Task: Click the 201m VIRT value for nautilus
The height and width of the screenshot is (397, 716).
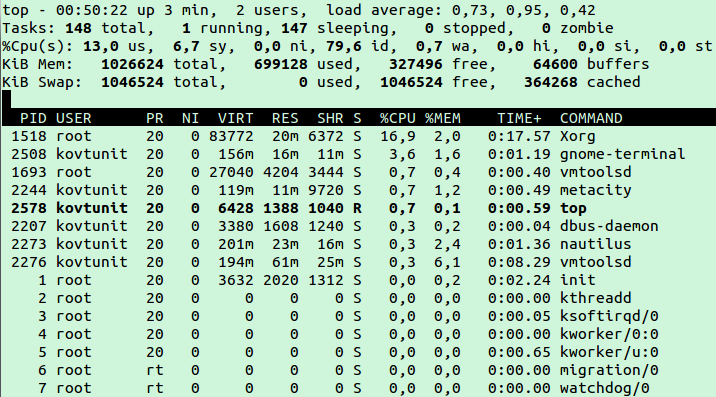Action: (x=236, y=244)
